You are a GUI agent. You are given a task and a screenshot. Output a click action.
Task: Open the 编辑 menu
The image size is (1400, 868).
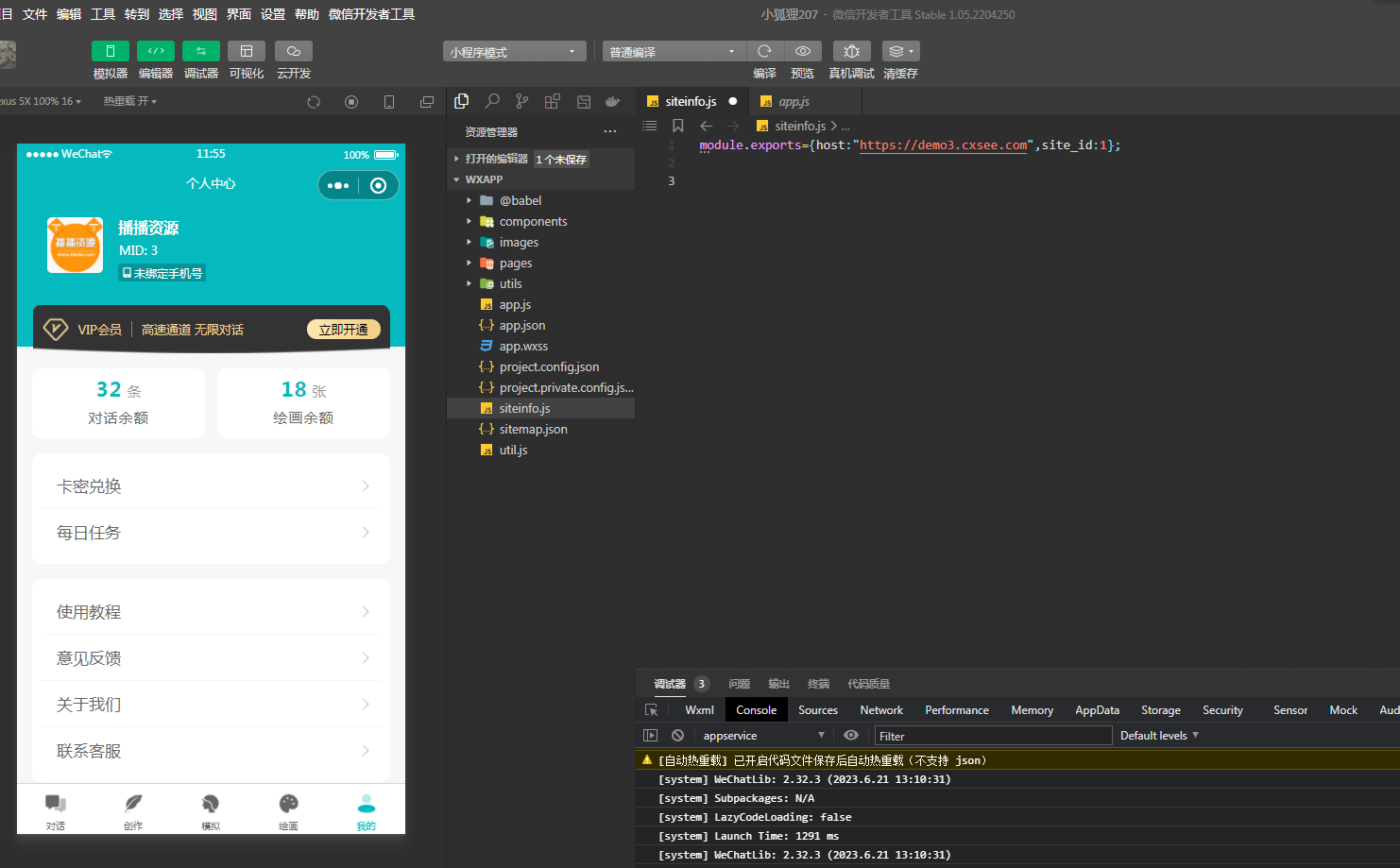(68, 14)
